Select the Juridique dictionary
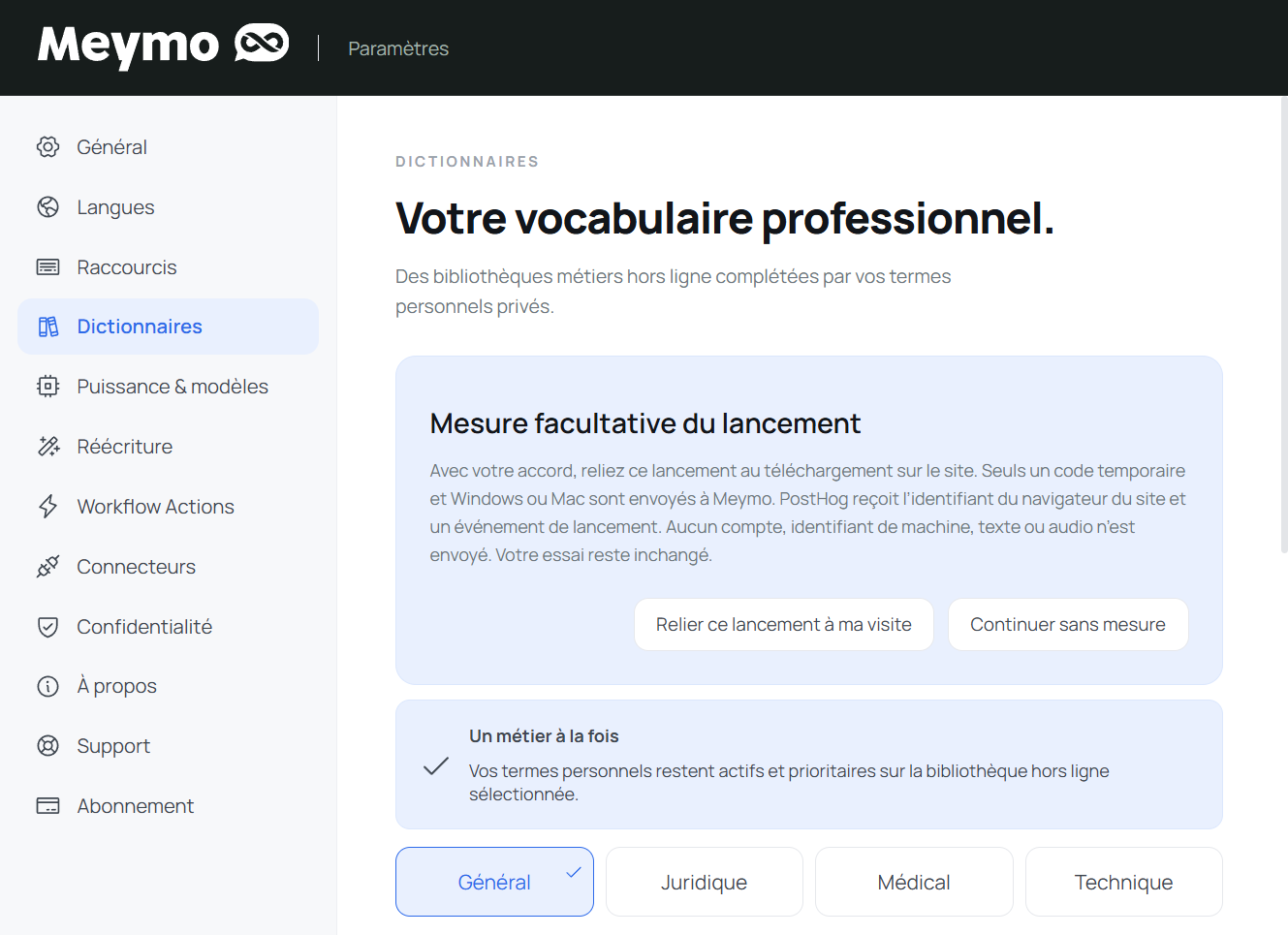1288x935 pixels. click(705, 882)
